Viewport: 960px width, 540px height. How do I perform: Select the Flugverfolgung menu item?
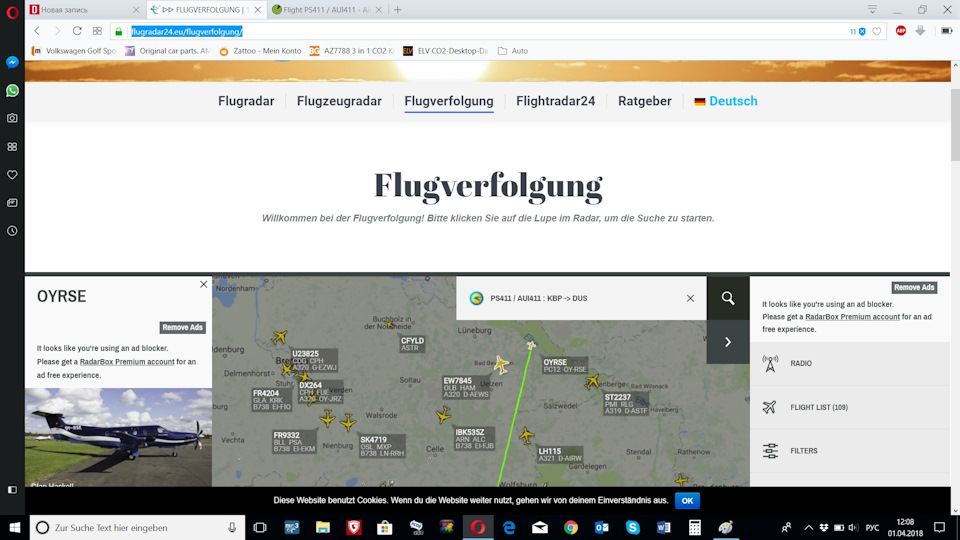(449, 101)
